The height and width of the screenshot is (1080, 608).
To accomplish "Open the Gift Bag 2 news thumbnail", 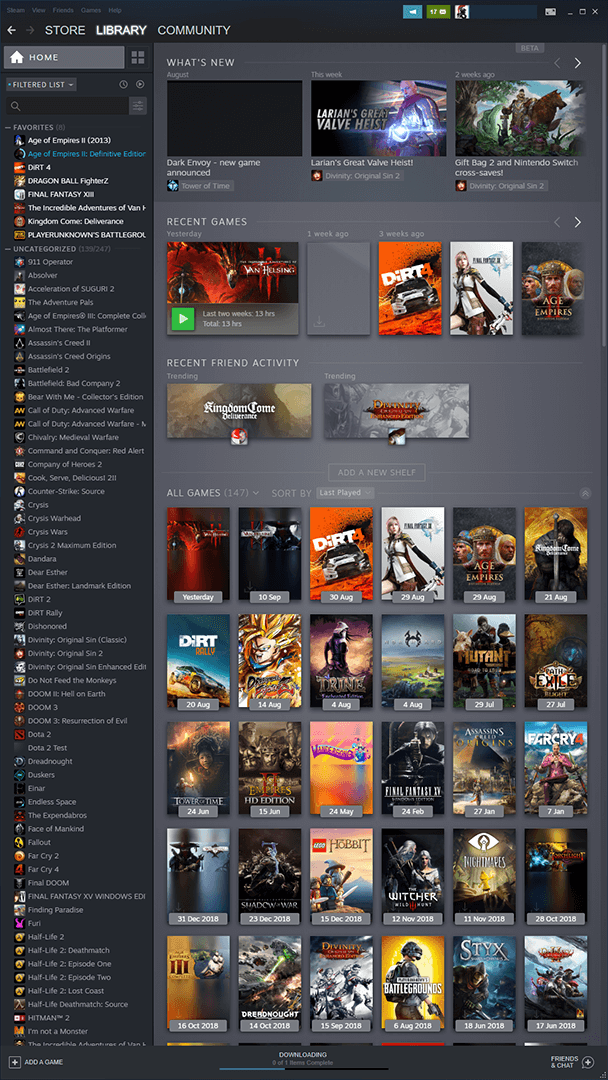I will (x=522, y=118).
